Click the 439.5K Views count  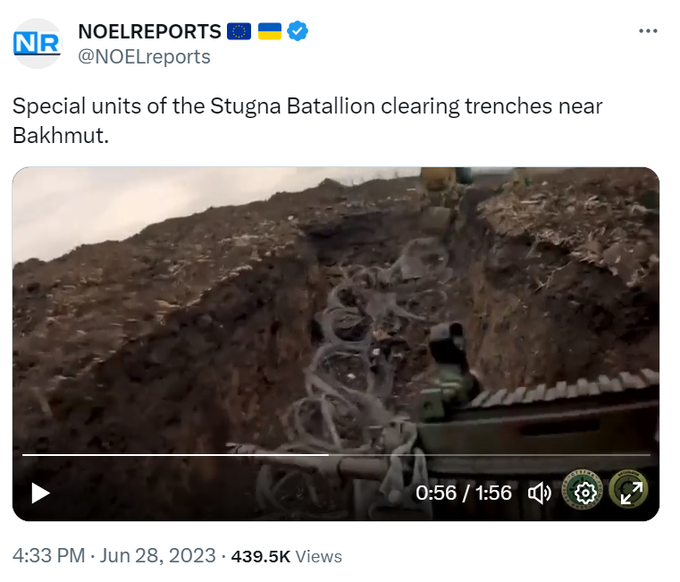pos(286,556)
